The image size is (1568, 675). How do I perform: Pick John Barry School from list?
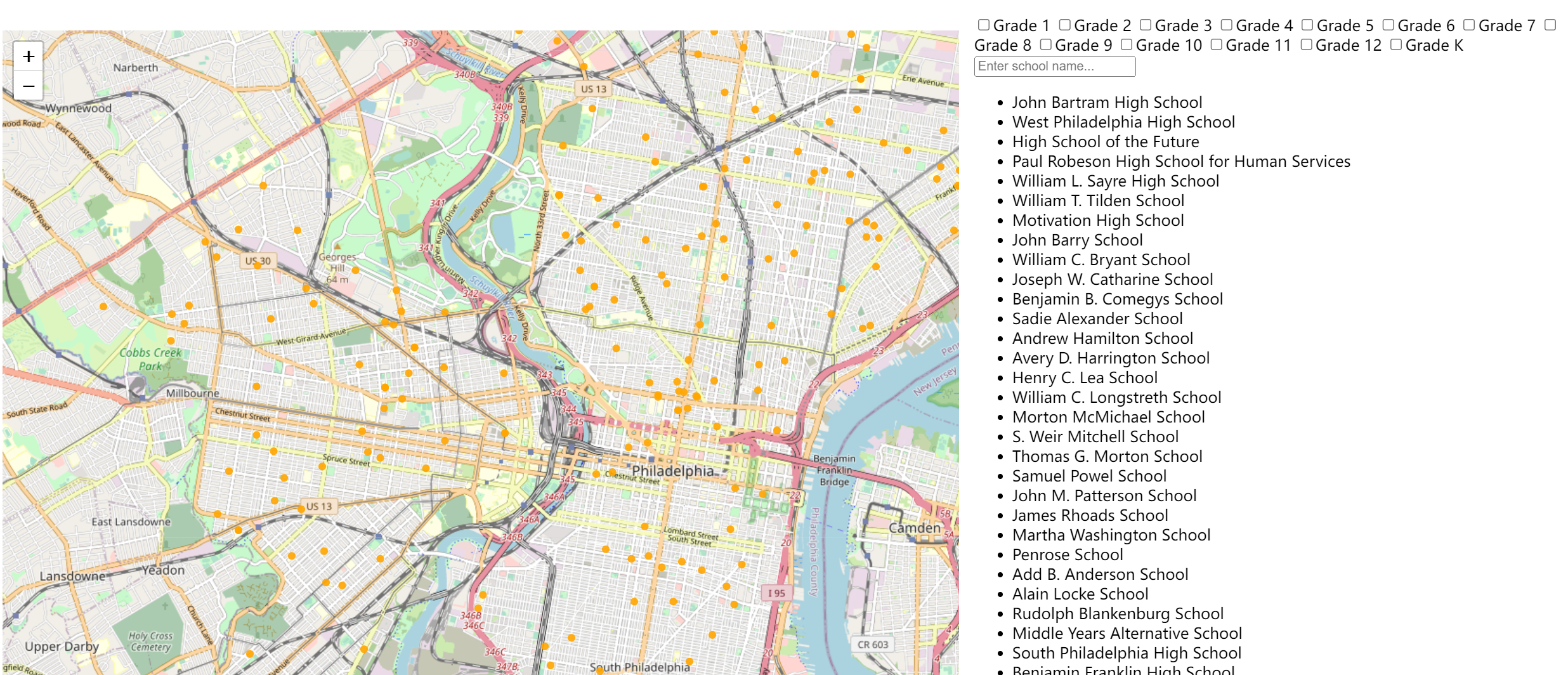pos(1077,240)
